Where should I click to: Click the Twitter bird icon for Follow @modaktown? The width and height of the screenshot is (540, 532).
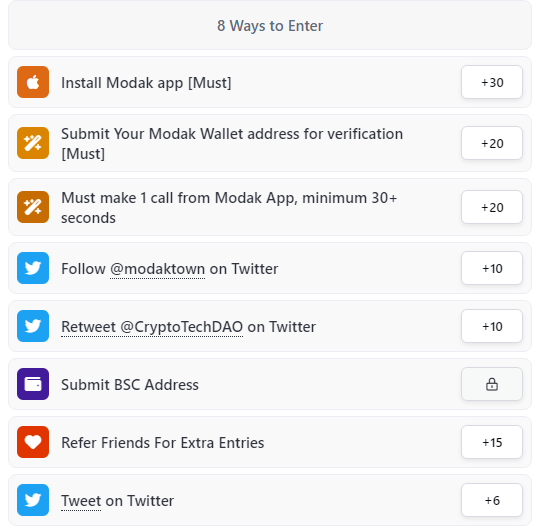(33, 268)
